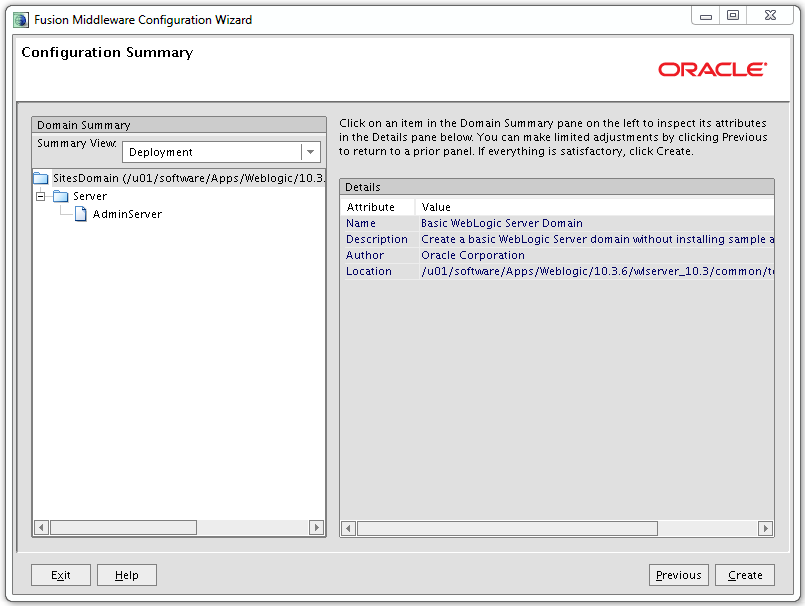Click Details pane right scroll arrow

point(765,528)
